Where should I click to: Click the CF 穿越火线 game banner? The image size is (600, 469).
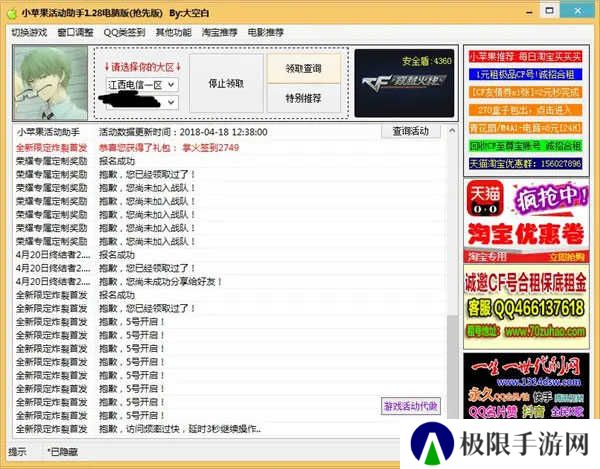(x=404, y=83)
